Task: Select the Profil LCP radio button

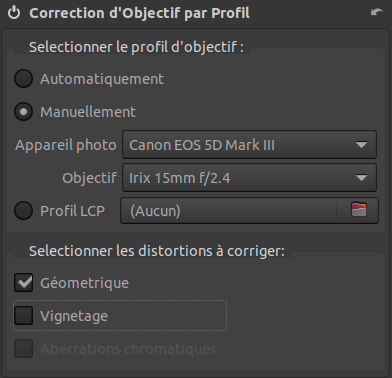Action: [23, 211]
